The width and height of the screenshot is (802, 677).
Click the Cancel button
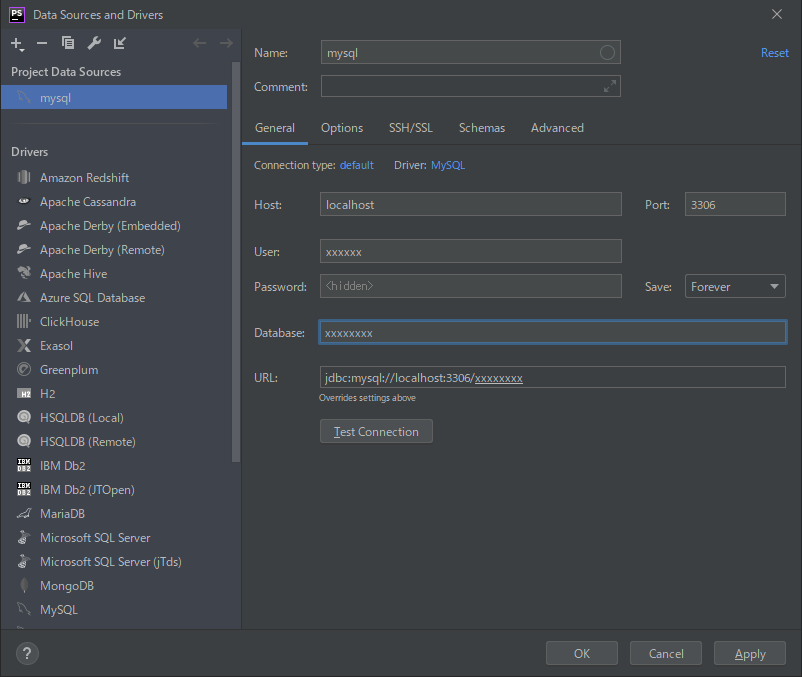click(x=665, y=653)
